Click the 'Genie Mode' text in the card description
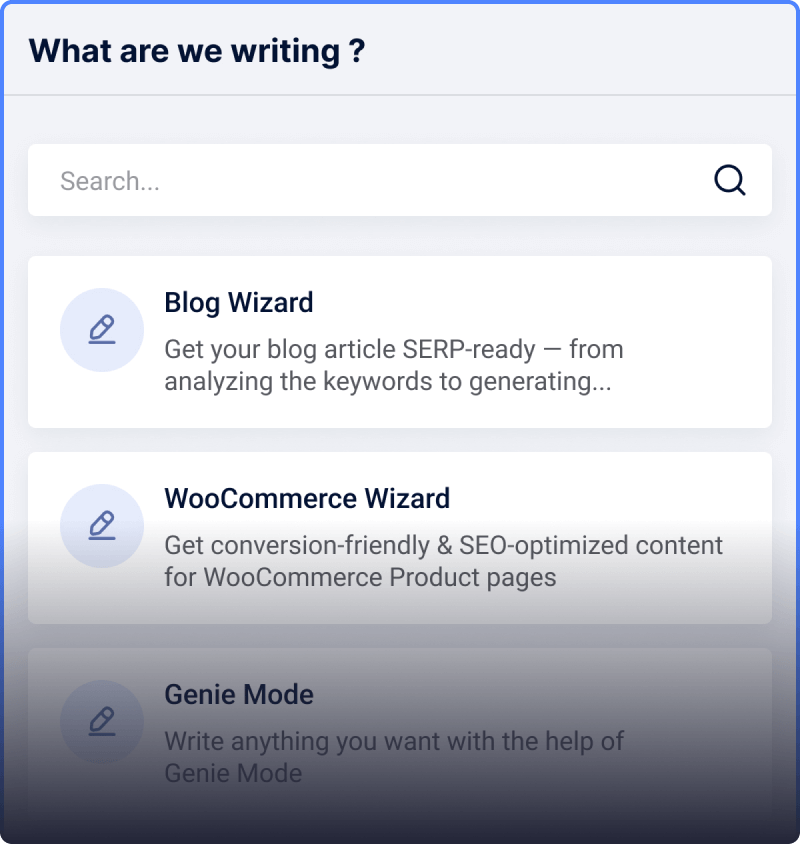This screenshot has width=800, height=844. pos(233,773)
